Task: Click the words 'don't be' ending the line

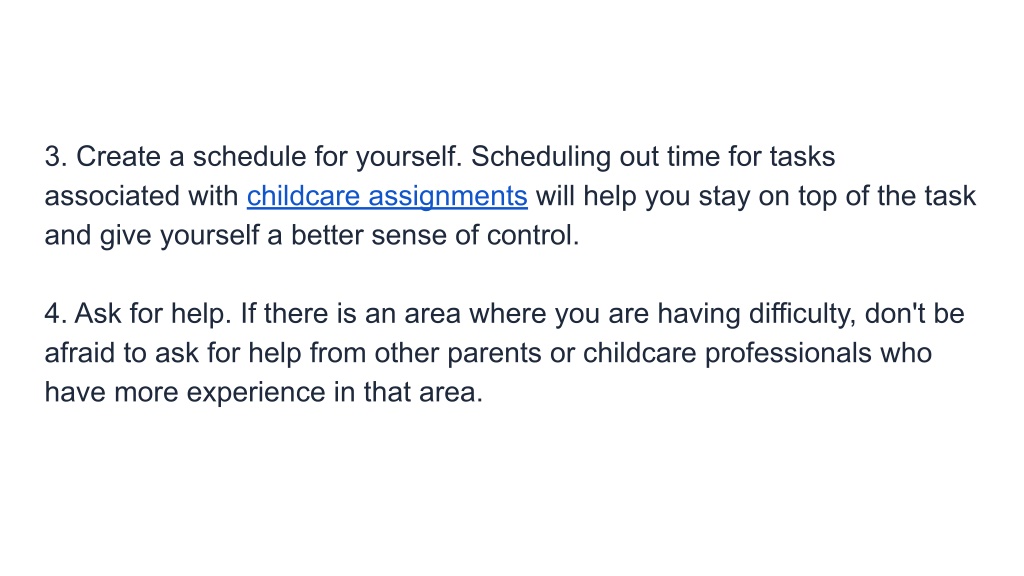Action: coord(914,313)
